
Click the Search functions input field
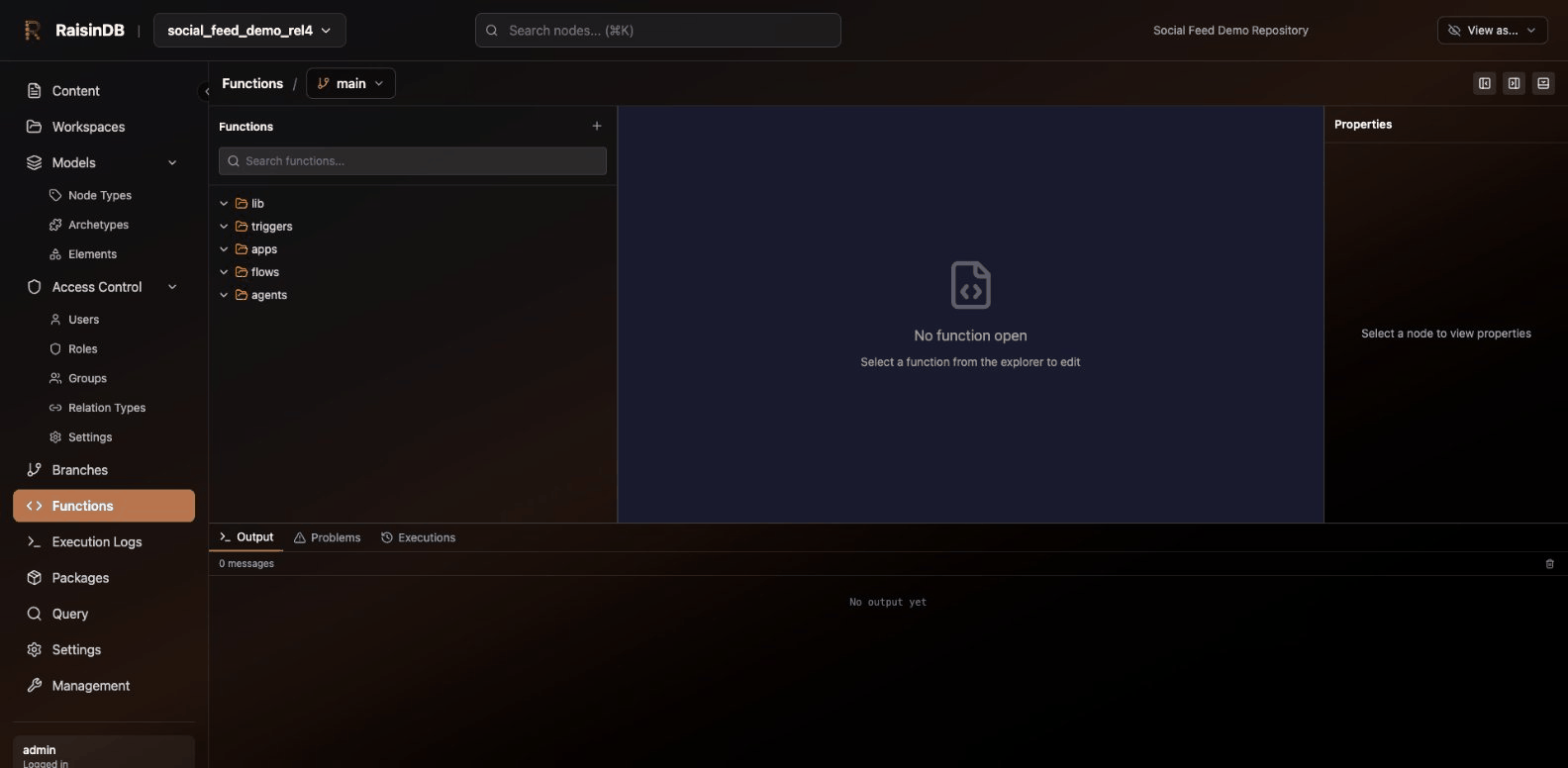[x=413, y=161]
